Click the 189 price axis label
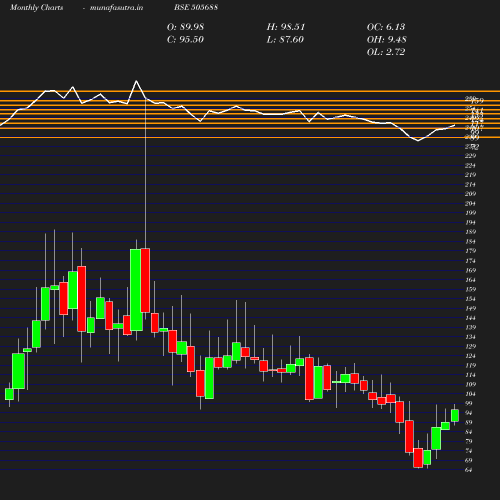Viewport: 500px width, 500px height. click(470, 232)
